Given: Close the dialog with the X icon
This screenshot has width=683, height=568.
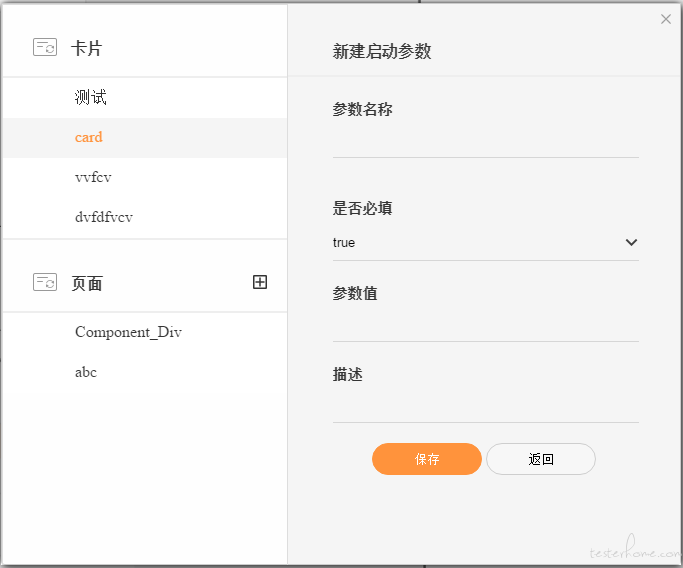Looking at the screenshot, I should coord(666,19).
